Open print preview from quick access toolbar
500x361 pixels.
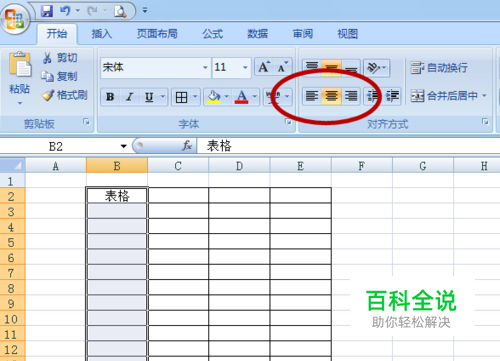[120, 12]
